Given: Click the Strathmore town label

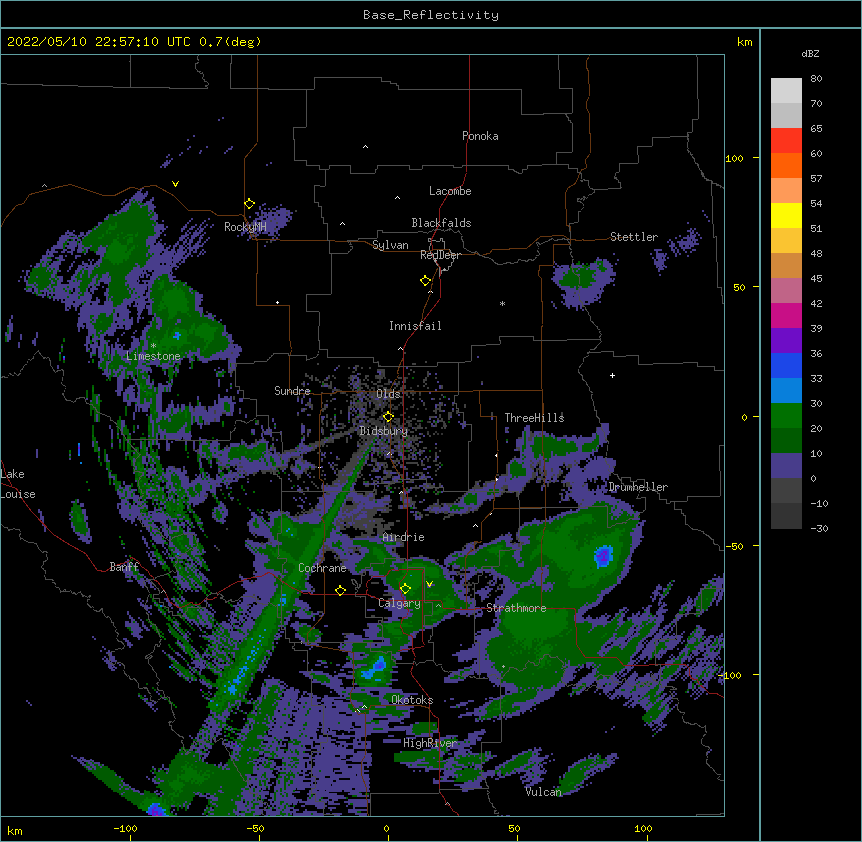Looking at the screenshot, I should click(x=516, y=608).
